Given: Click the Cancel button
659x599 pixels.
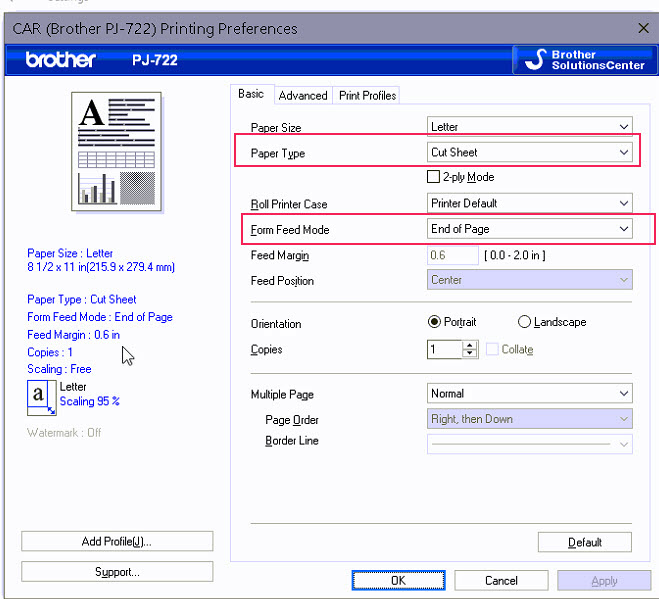Looking at the screenshot, I should pyautogui.click(x=501, y=580).
